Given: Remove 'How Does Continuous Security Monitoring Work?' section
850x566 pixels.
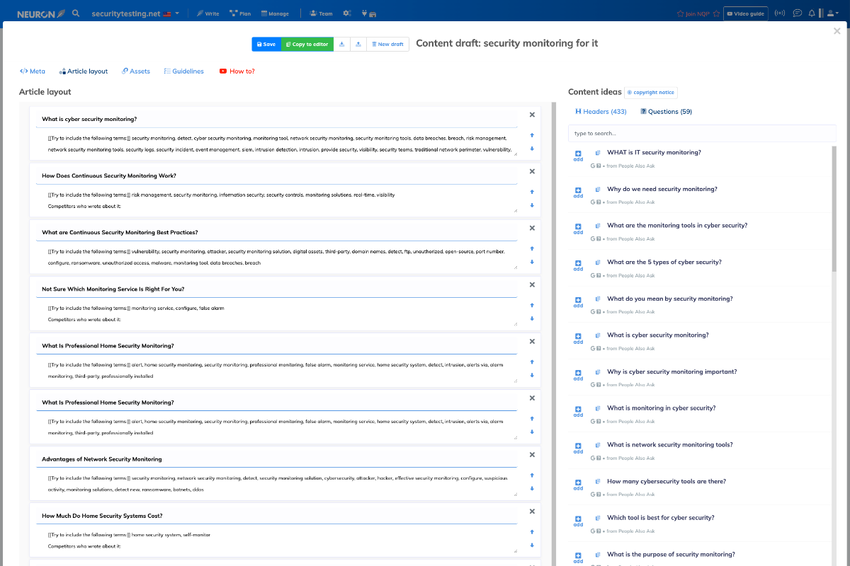Looking at the screenshot, I should coord(532,171).
